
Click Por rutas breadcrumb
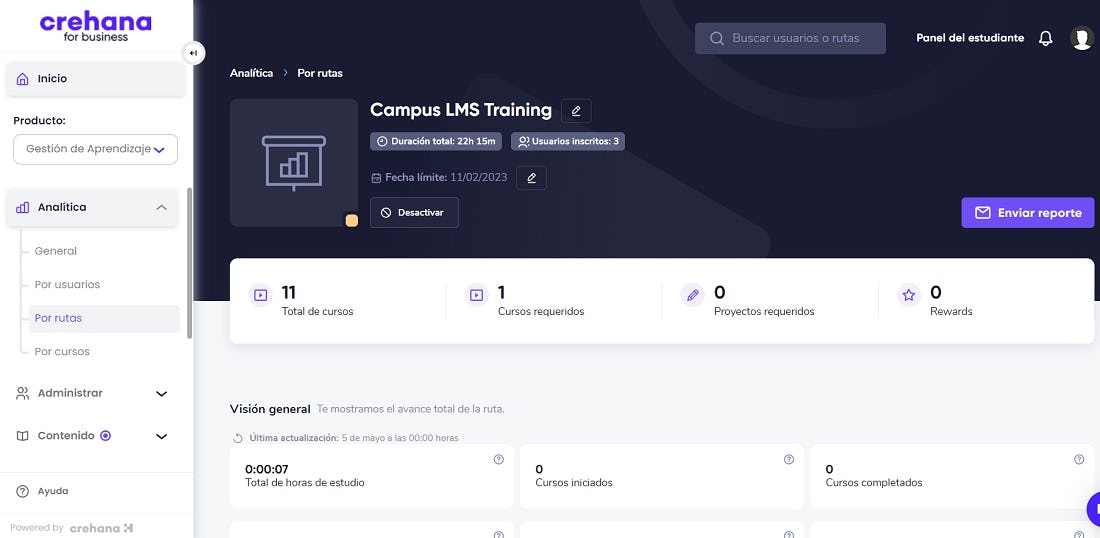320,73
